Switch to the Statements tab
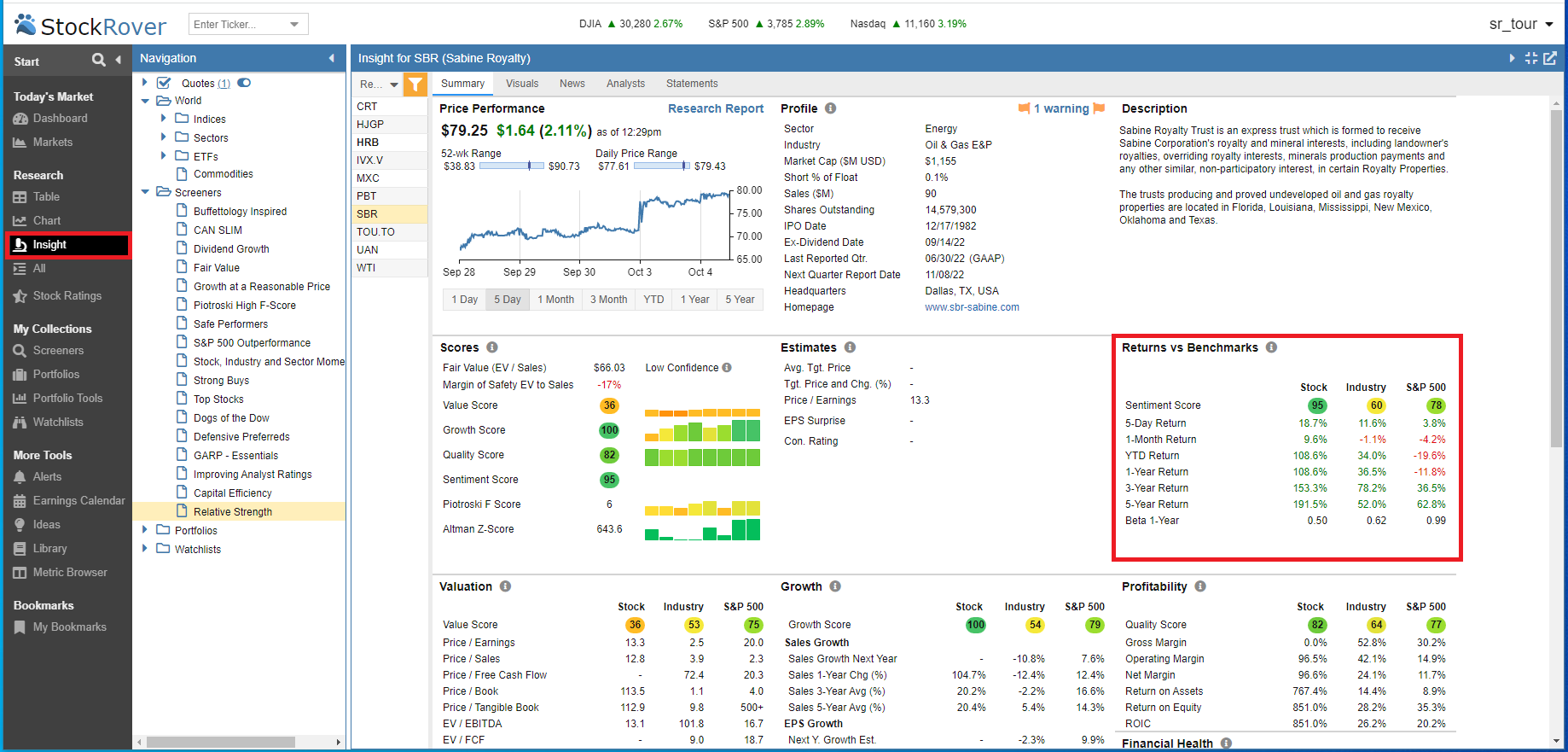Image resolution: width=1568 pixels, height=752 pixels. [692, 84]
